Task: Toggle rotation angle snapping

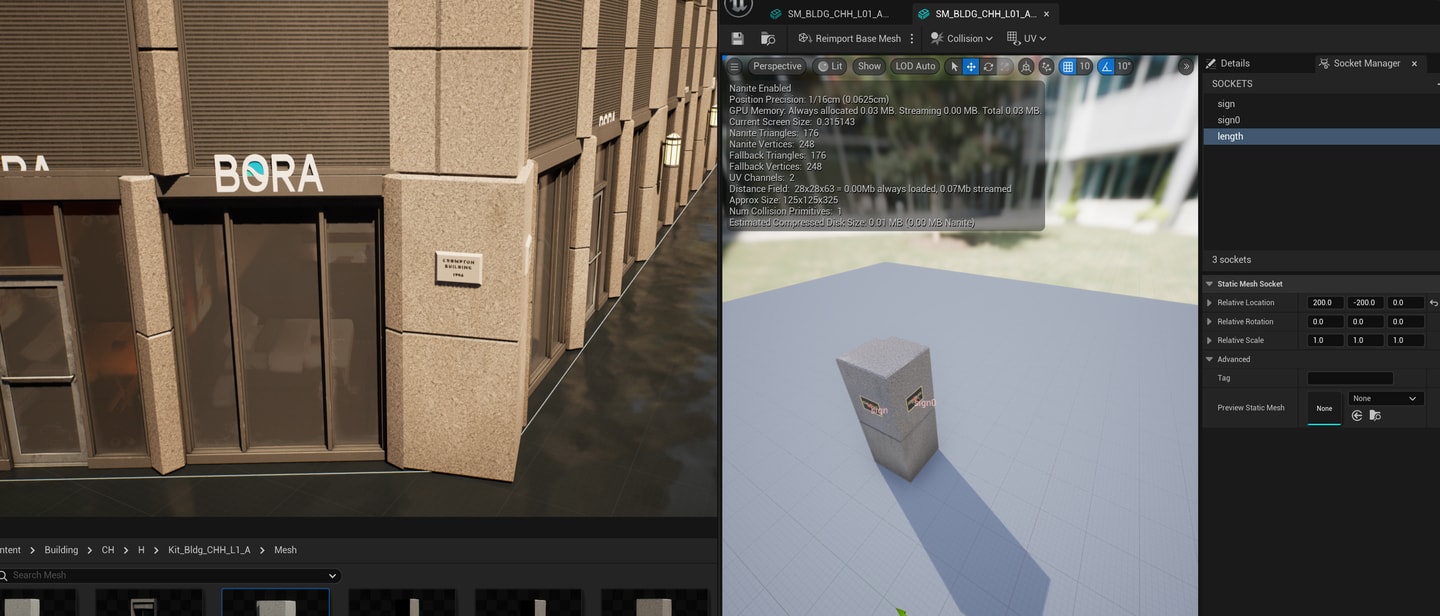Action: click(1106, 66)
